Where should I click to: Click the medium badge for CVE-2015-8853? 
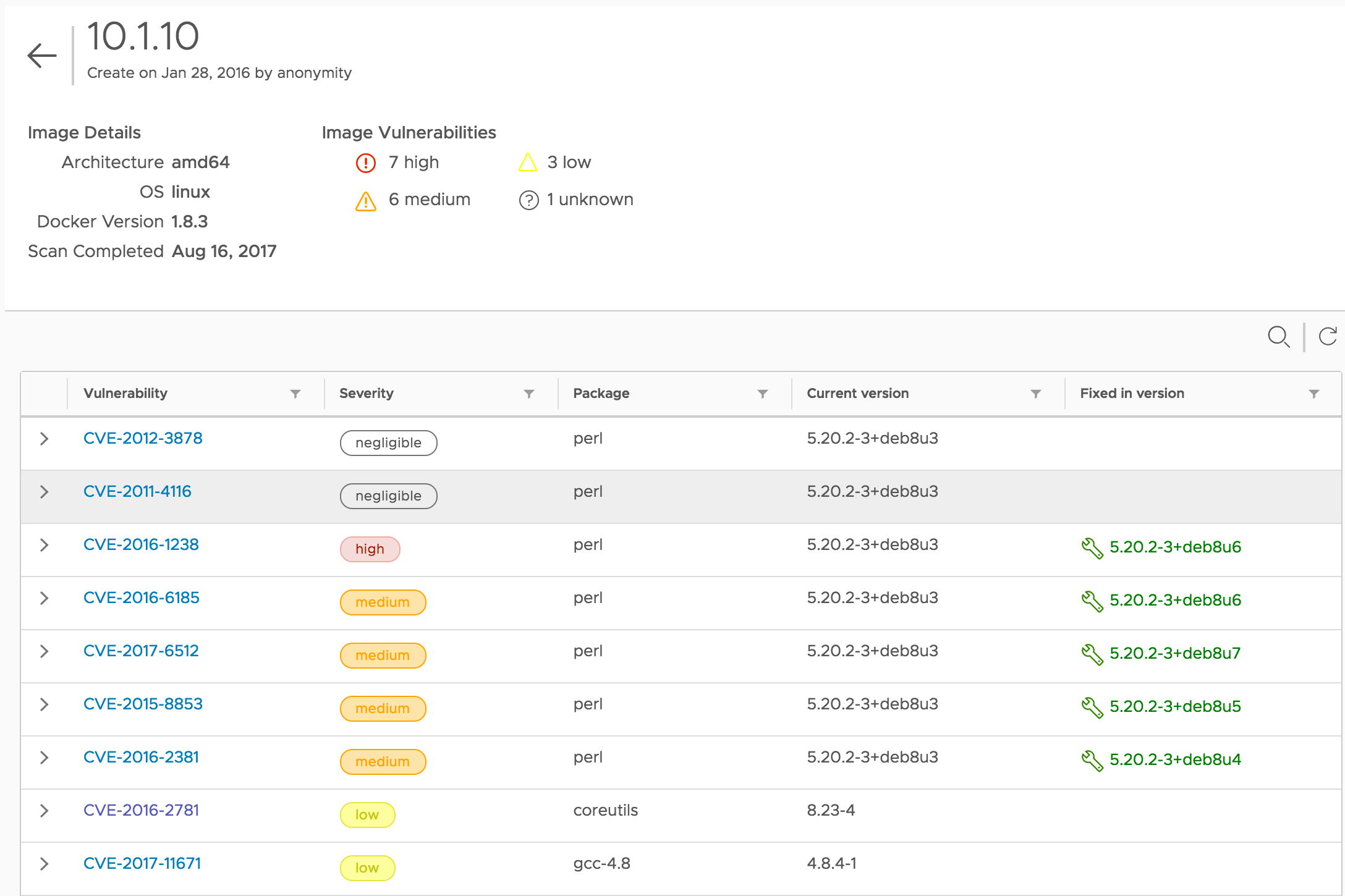pyautogui.click(x=383, y=709)
